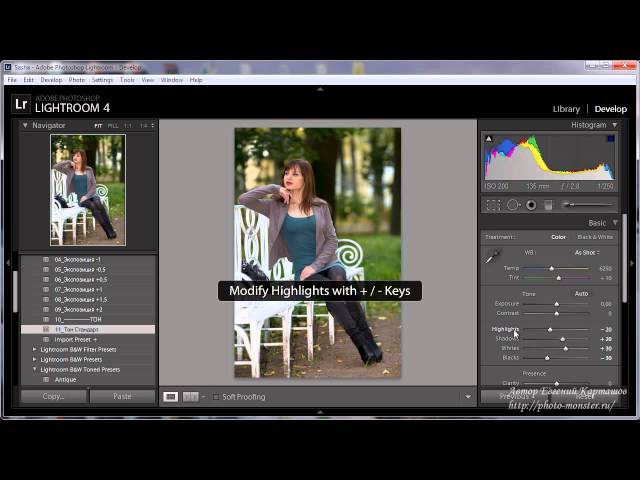Set Navigator zoom to 1:1
640x480 pixels.
click(128, 126)
